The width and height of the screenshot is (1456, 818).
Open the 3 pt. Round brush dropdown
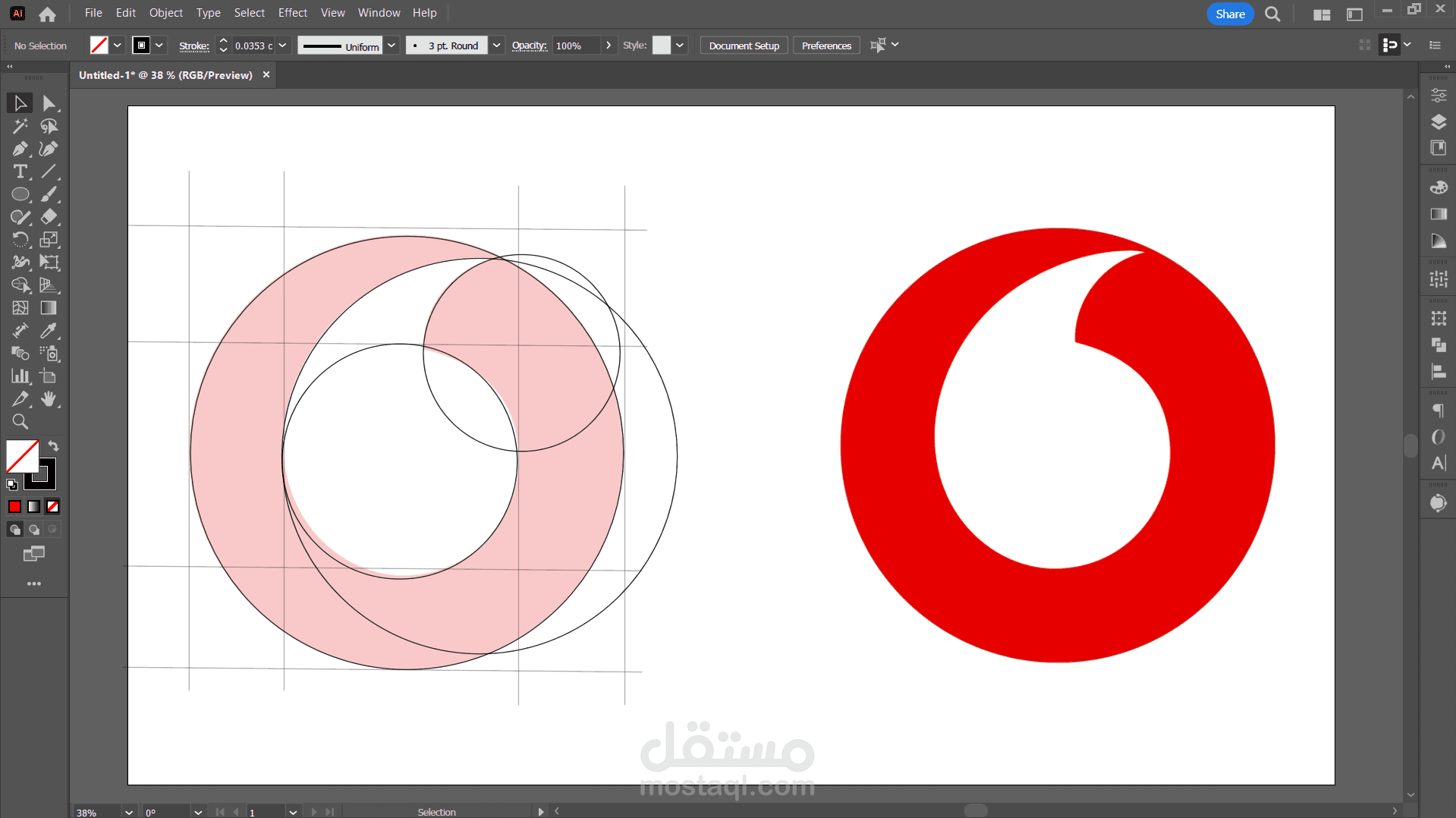[x=496, y=46]
